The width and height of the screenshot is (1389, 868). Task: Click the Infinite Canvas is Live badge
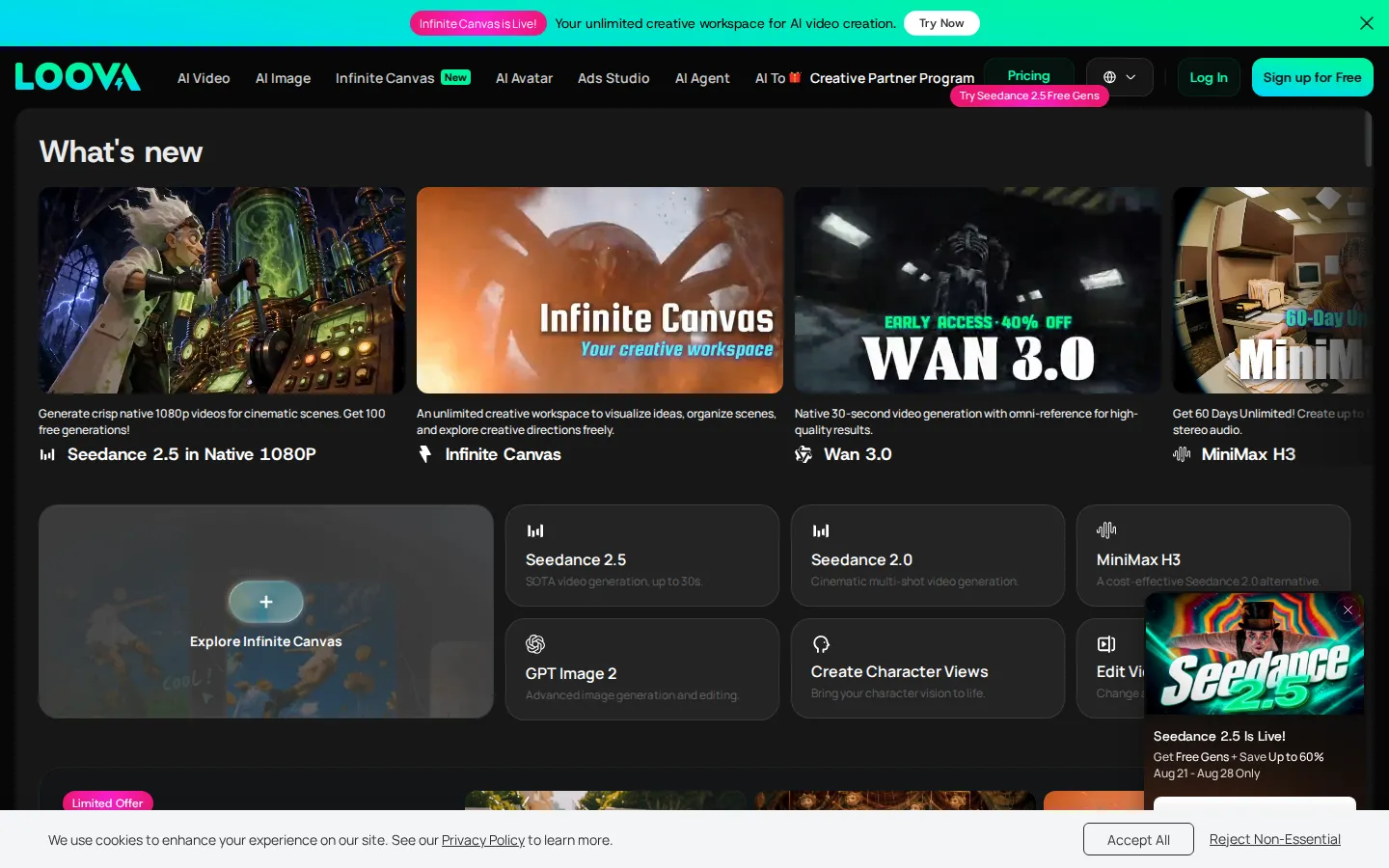coord(478,23)
